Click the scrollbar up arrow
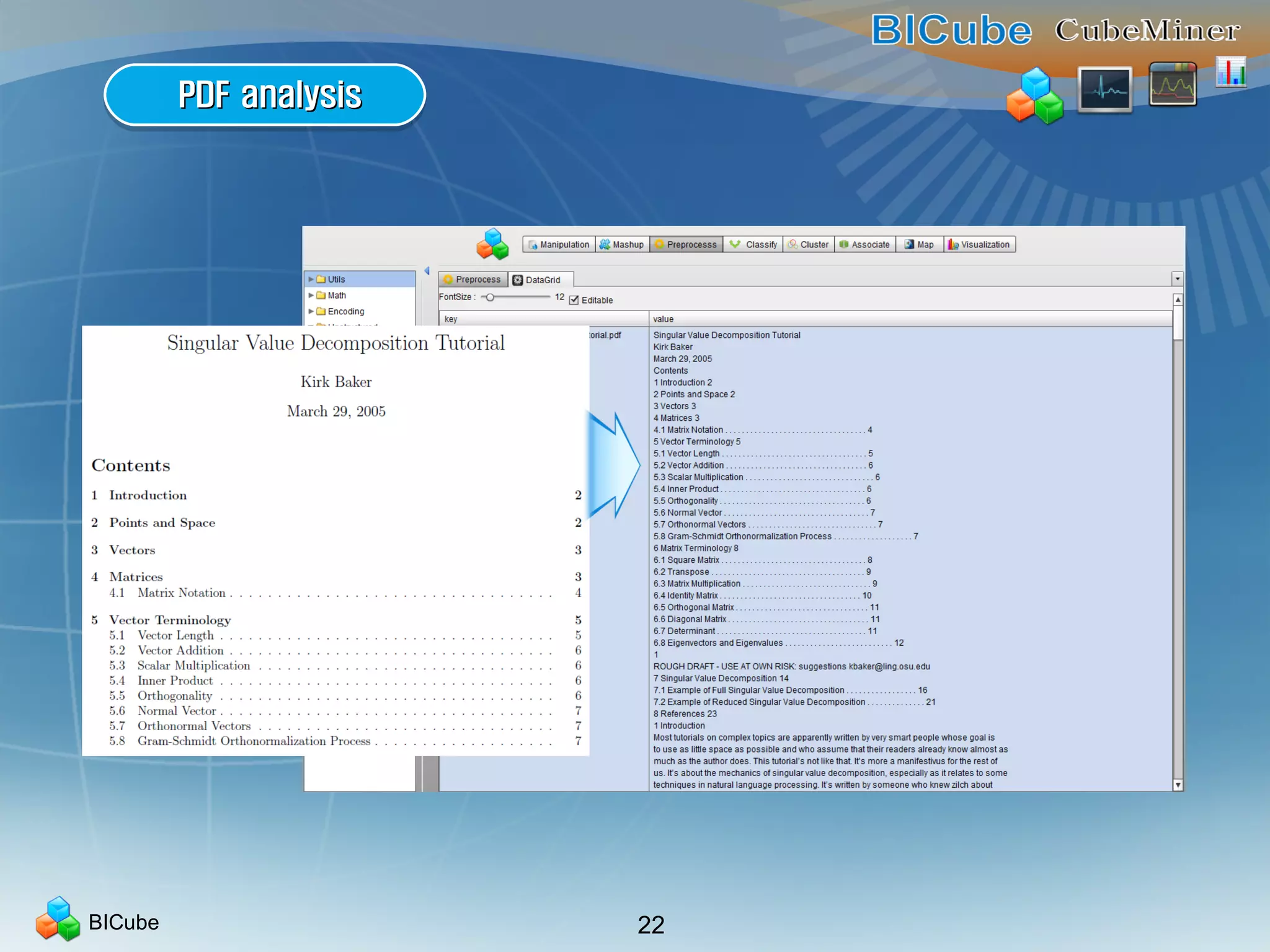 1178,300
